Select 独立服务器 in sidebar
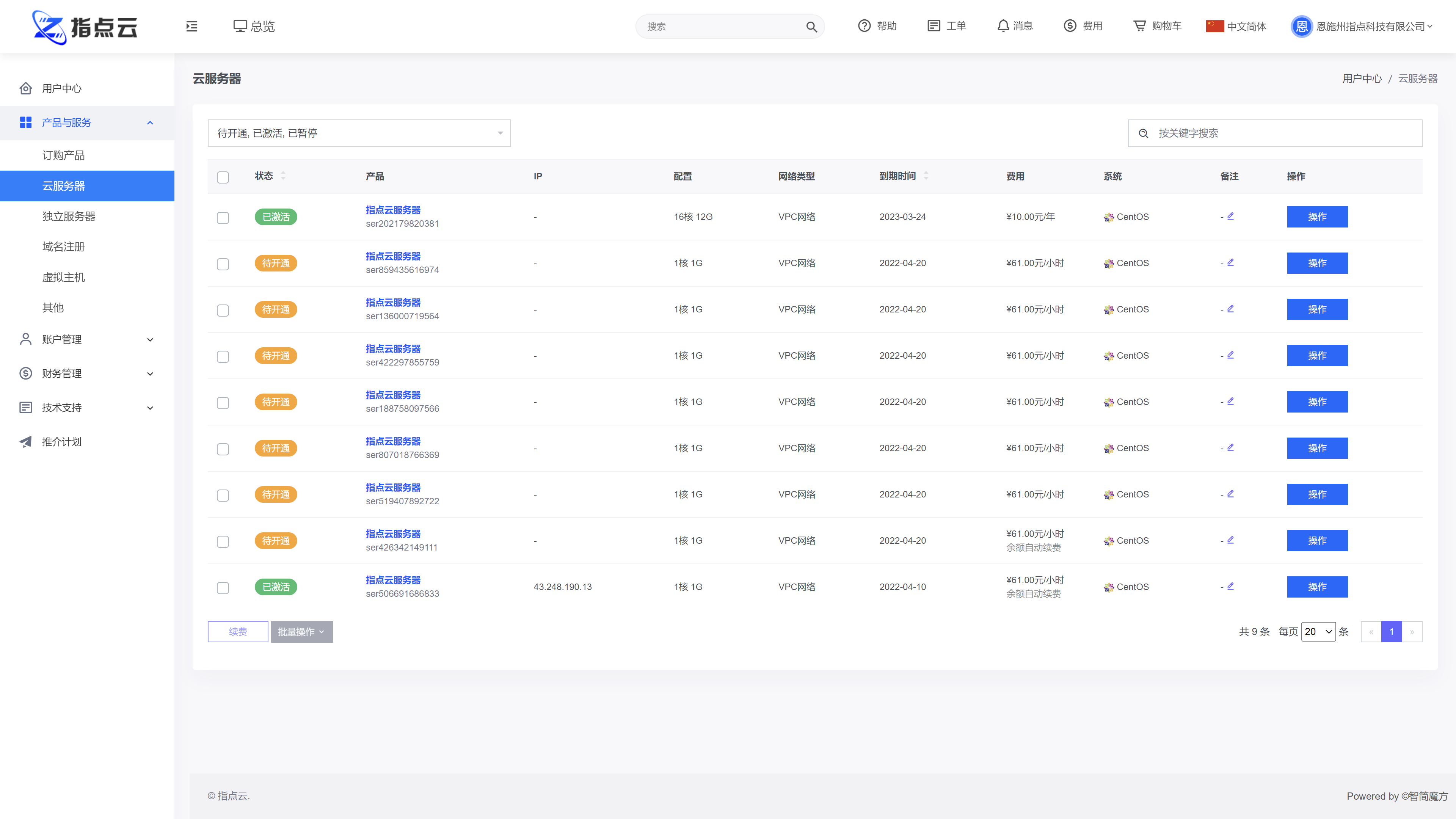 pos(87,217)
